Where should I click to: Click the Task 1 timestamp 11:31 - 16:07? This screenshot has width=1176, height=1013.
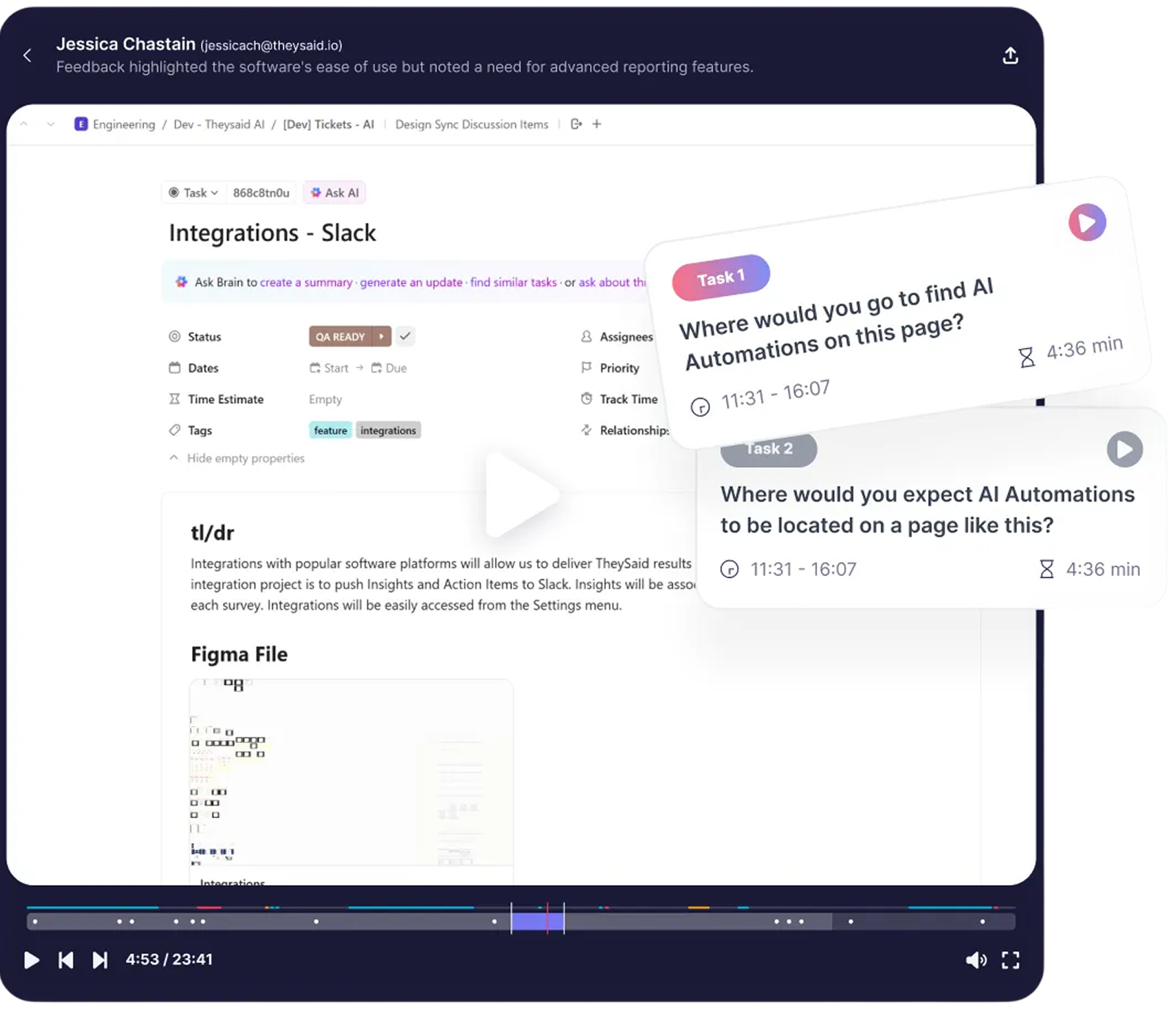[775, 395]
